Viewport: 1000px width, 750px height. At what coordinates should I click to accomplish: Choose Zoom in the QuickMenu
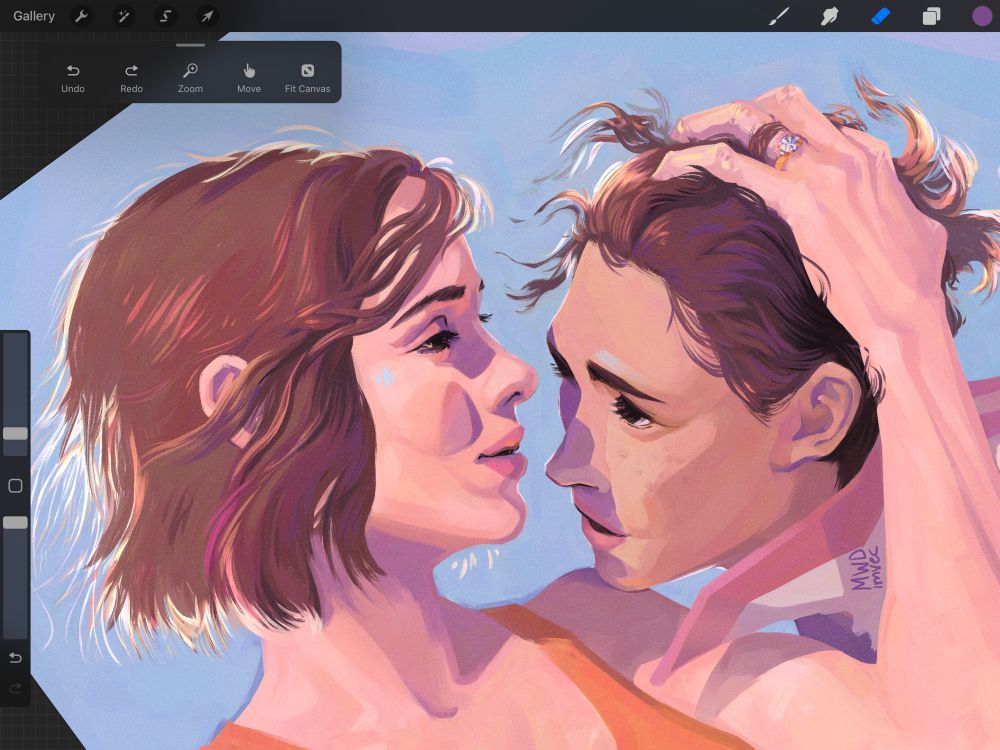pos(190,78)
